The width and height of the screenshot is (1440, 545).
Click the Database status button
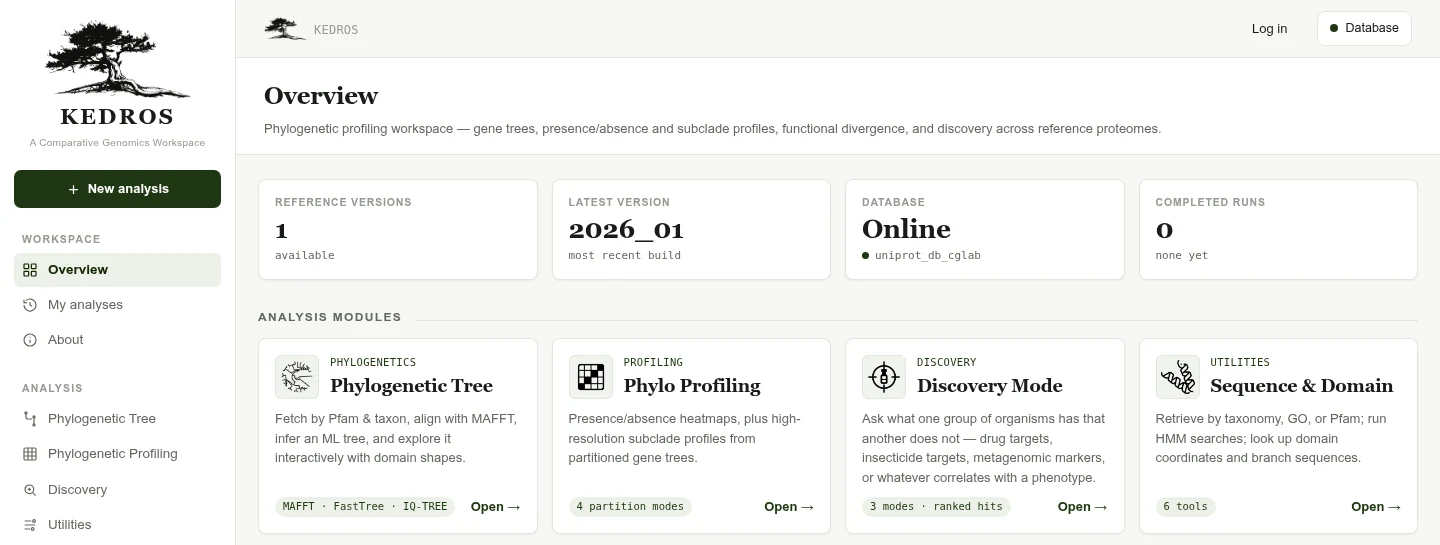pyautogui.click(x=1364, y=28)
